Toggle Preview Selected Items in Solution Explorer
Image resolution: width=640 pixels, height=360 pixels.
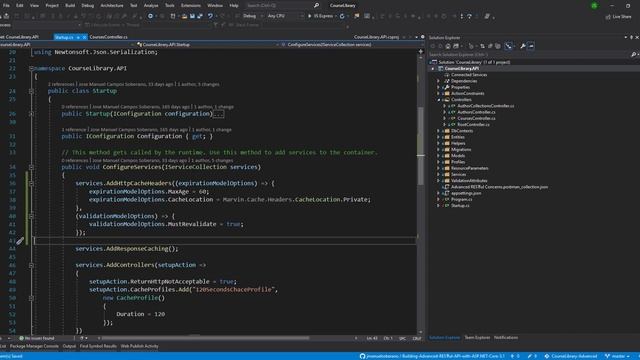tap(531, 46)
